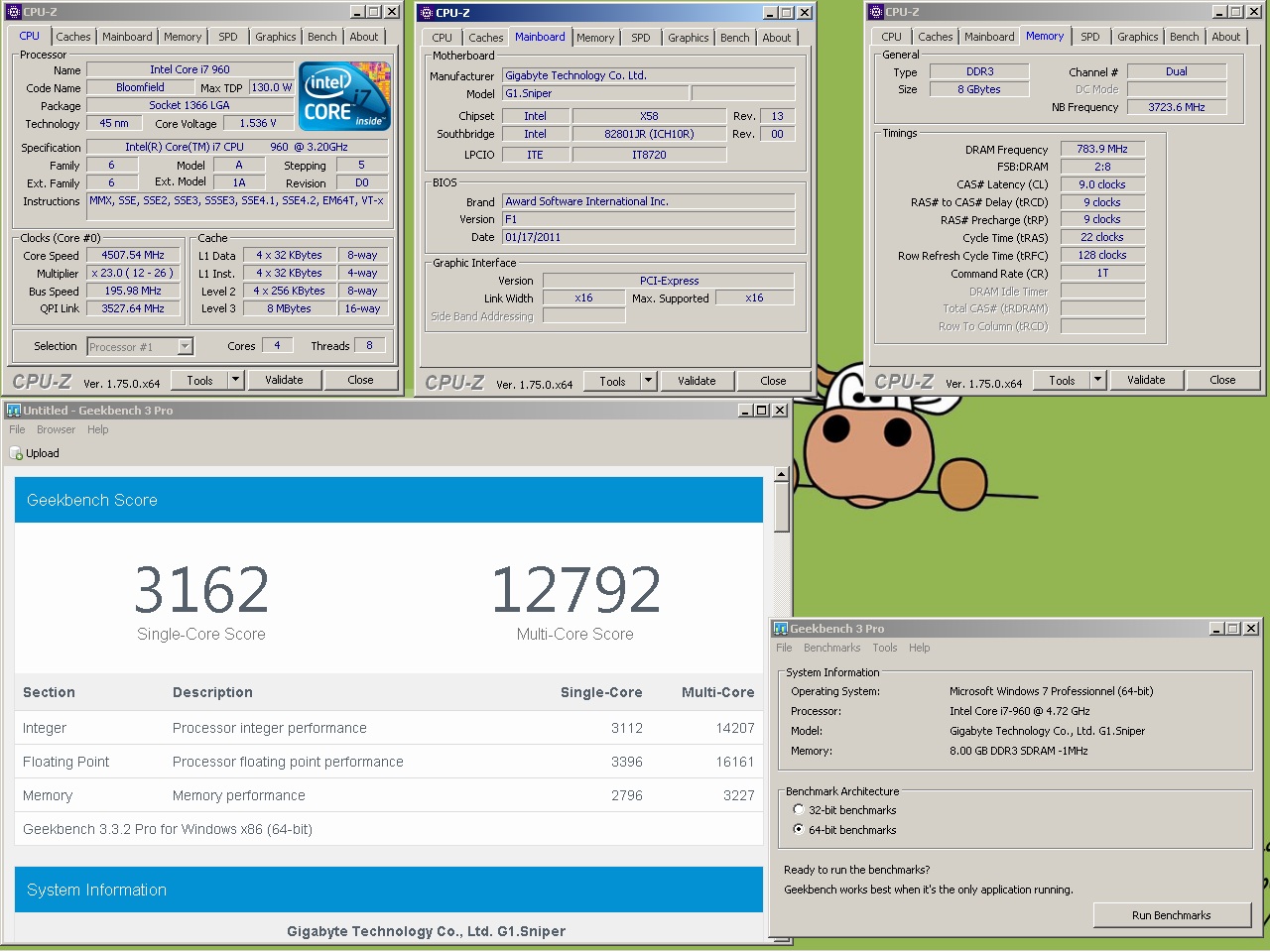This screenshot has height=952, width=1270.
Task: Click Run Benchmarks button
Action: [x=1171, y=915]
